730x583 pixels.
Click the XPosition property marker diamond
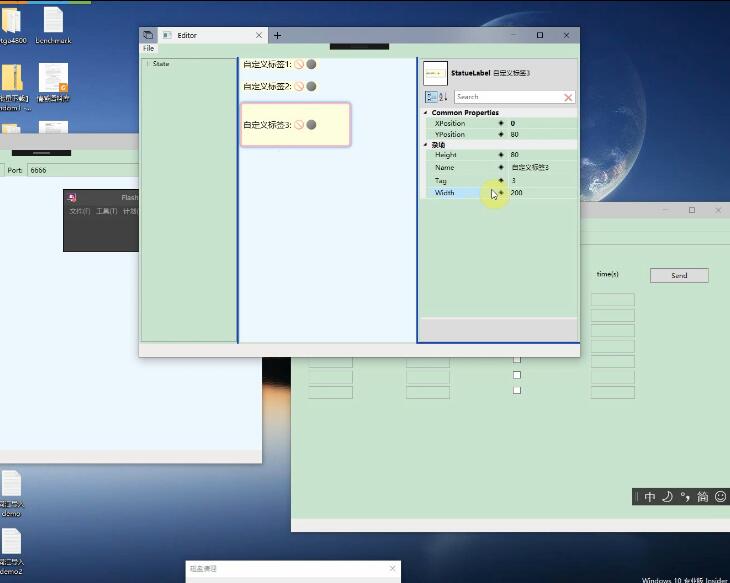[x=501, y=123]
